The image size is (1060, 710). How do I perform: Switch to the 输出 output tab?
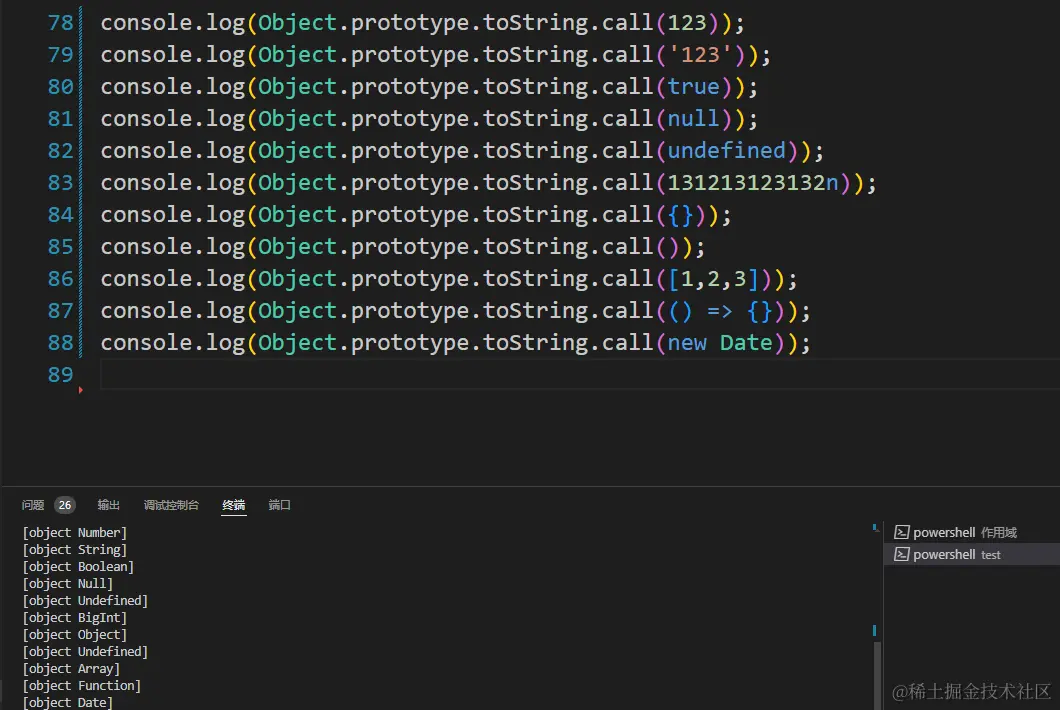(108, 505)
